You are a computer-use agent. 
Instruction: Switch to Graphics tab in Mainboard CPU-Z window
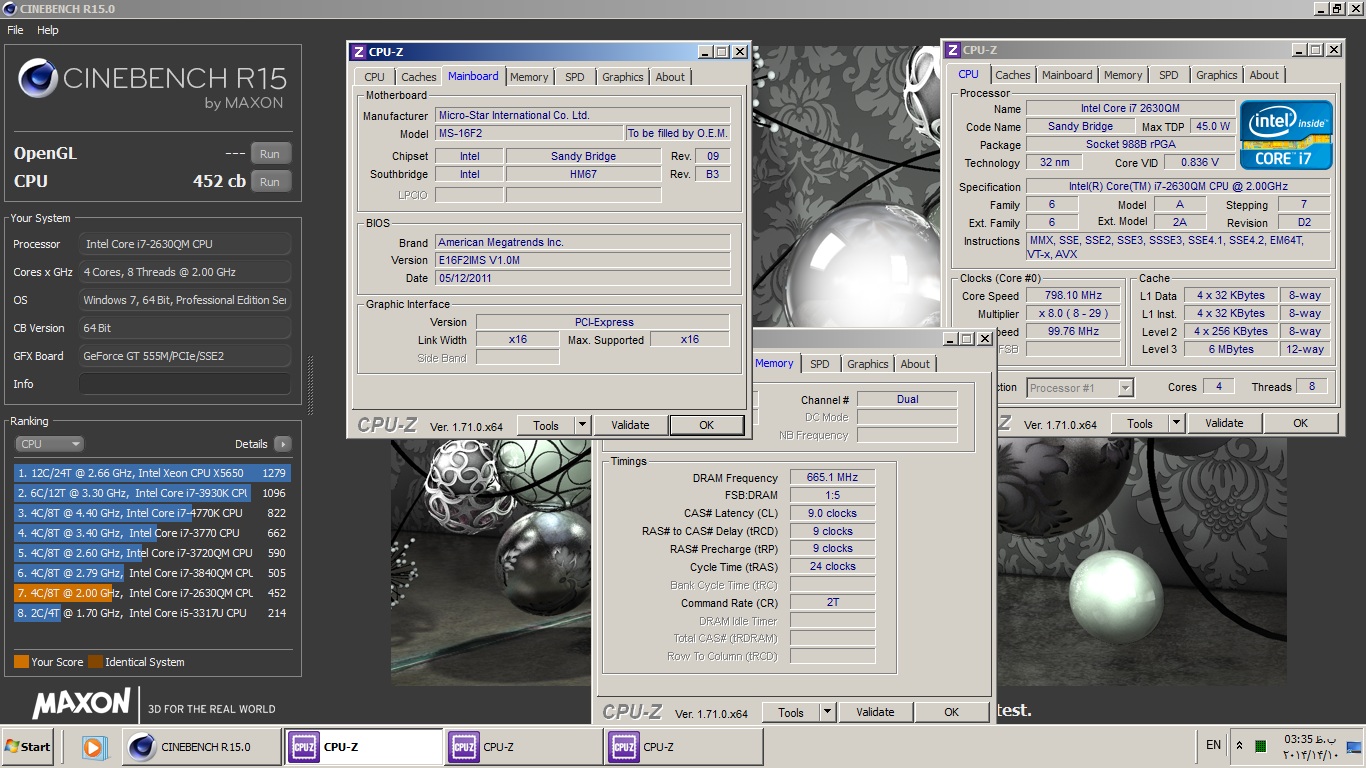pyautogui.click(x=623, y=77)
